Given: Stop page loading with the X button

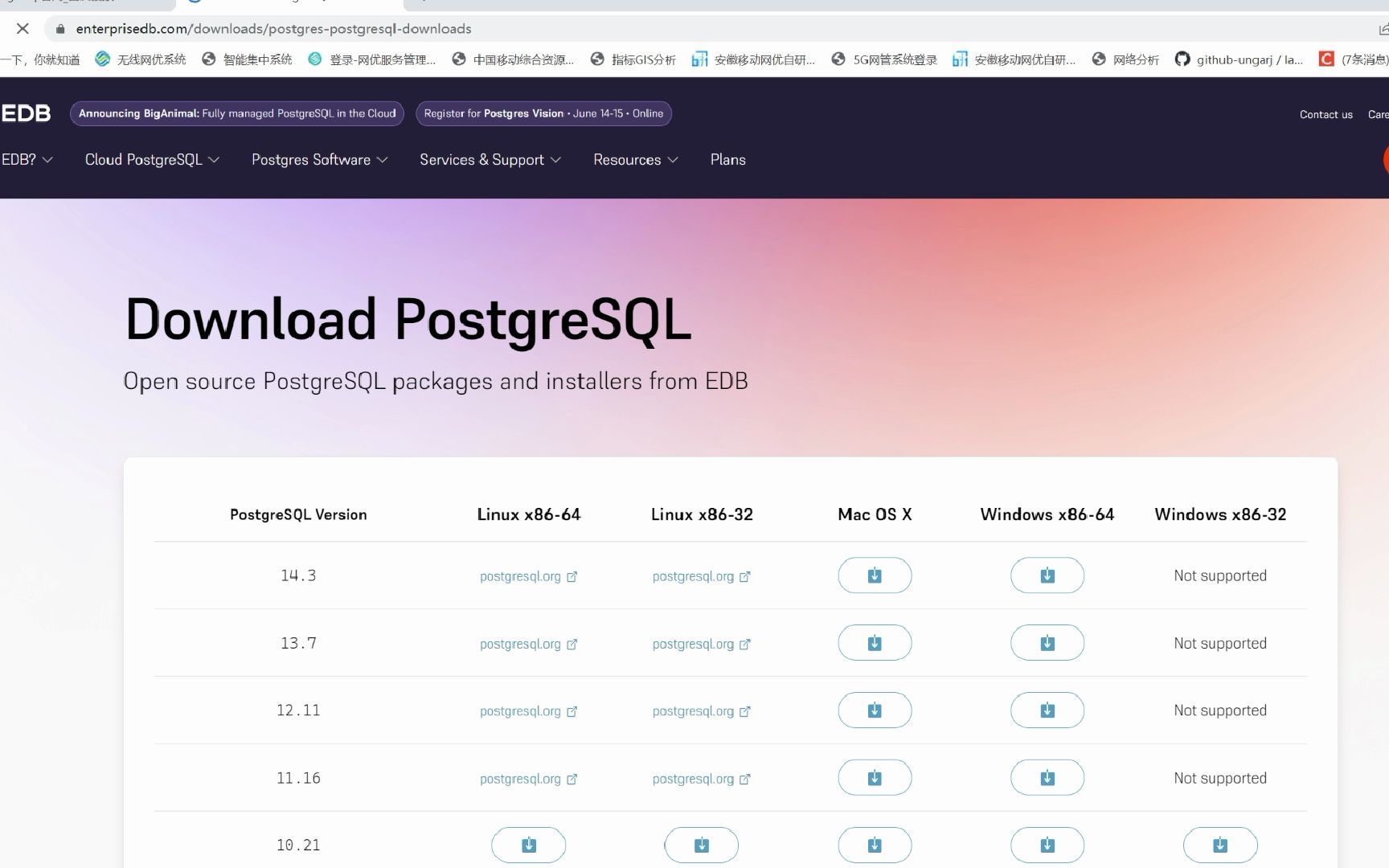Looking at the screenshot, I should pos(23,29).
